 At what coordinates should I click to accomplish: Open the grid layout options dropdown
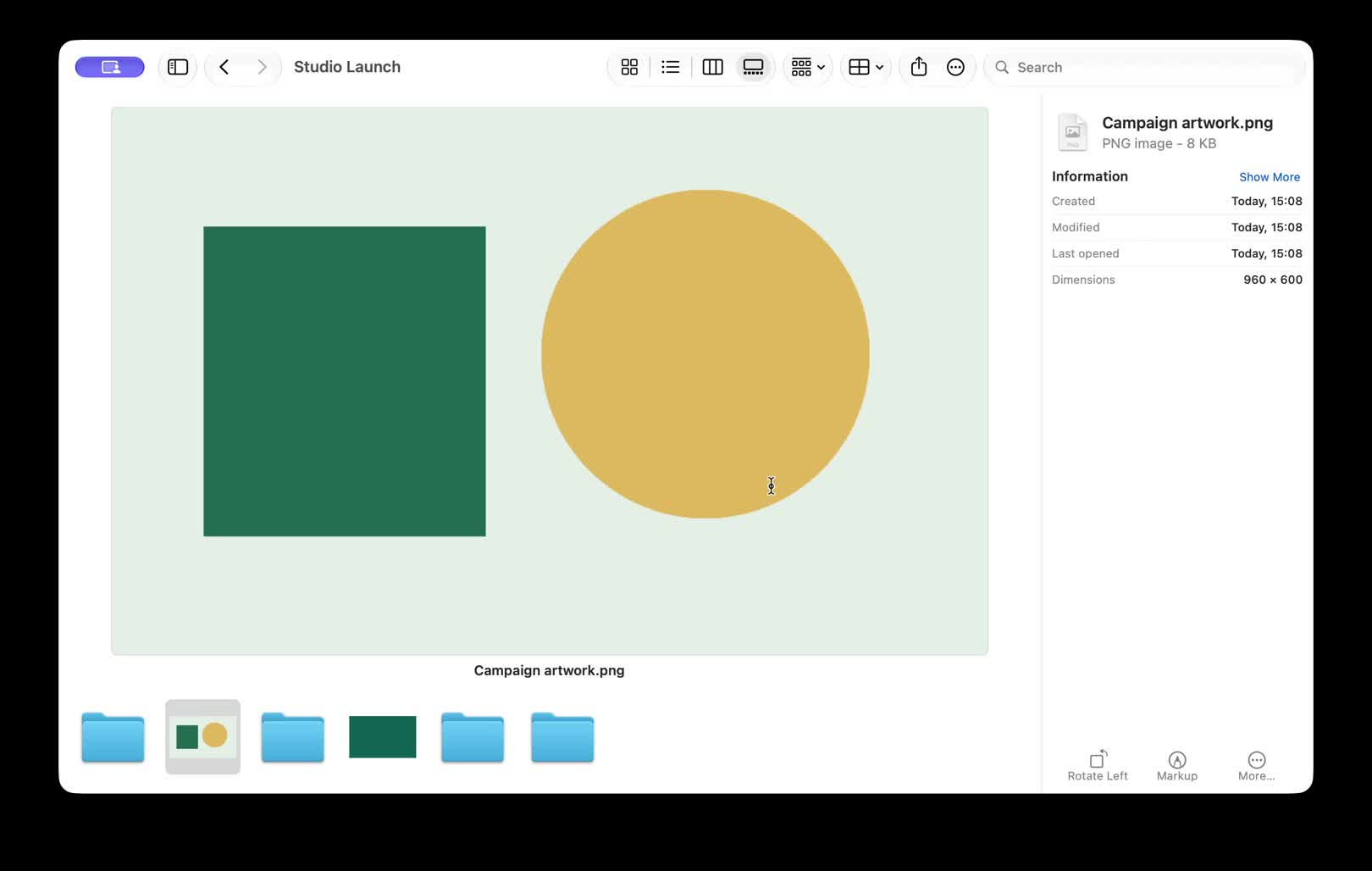point(866,67)
